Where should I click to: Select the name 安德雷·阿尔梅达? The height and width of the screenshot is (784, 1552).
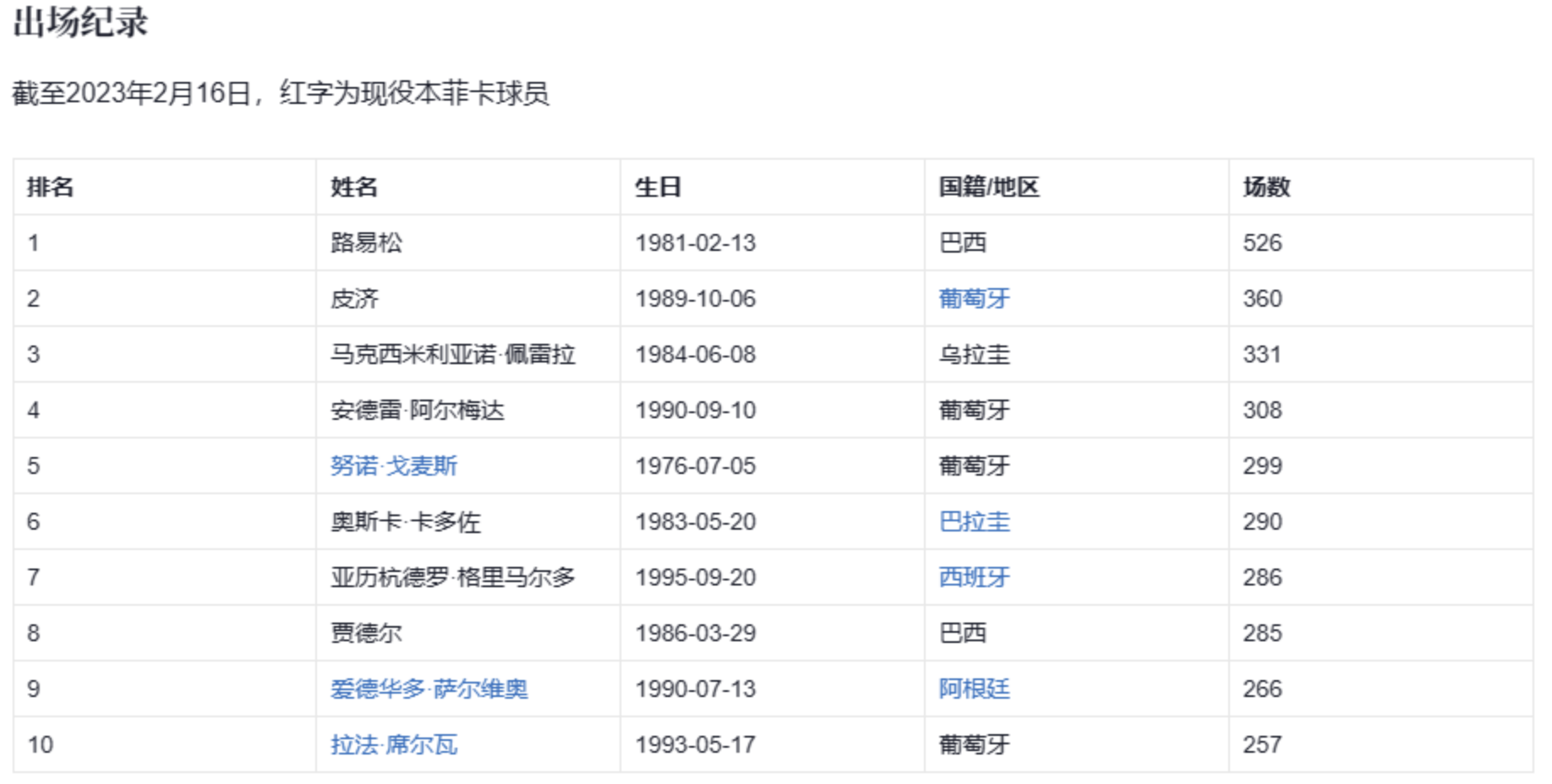(418, 410)
